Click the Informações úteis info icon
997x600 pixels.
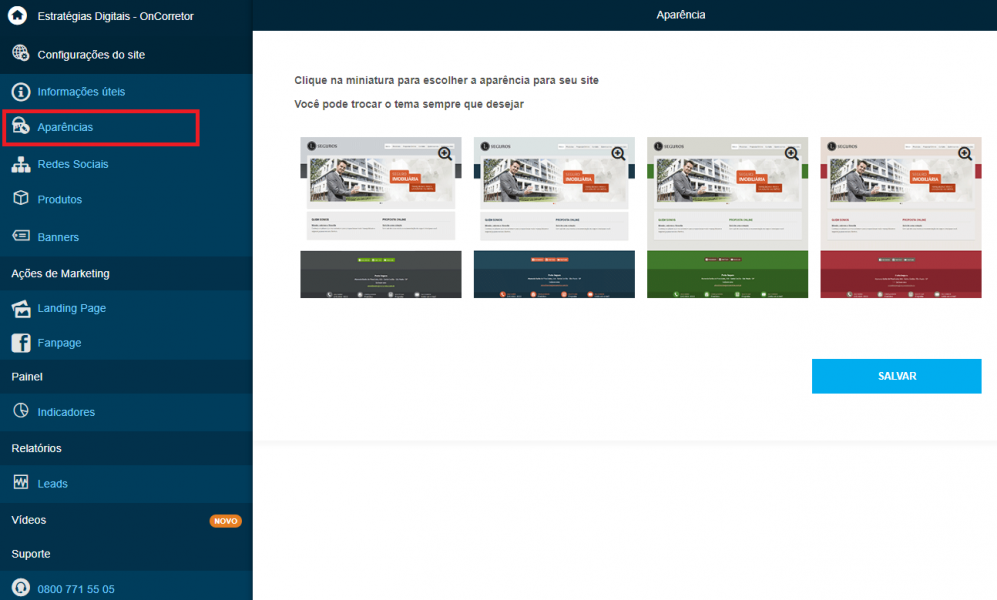[20, 92]
